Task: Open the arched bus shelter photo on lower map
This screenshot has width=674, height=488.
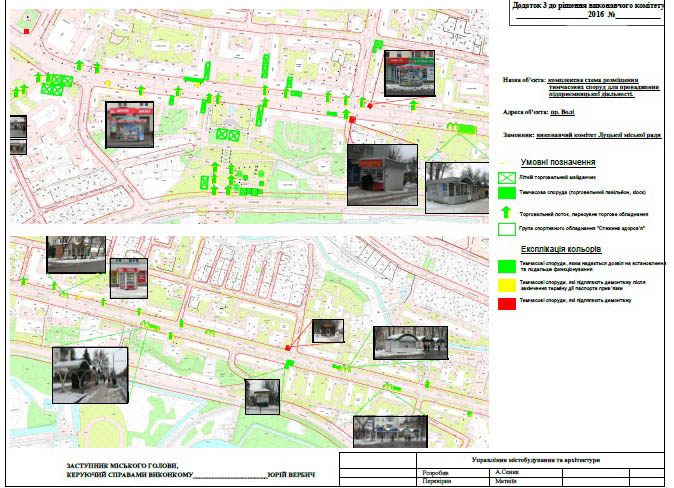Action: 91,374
